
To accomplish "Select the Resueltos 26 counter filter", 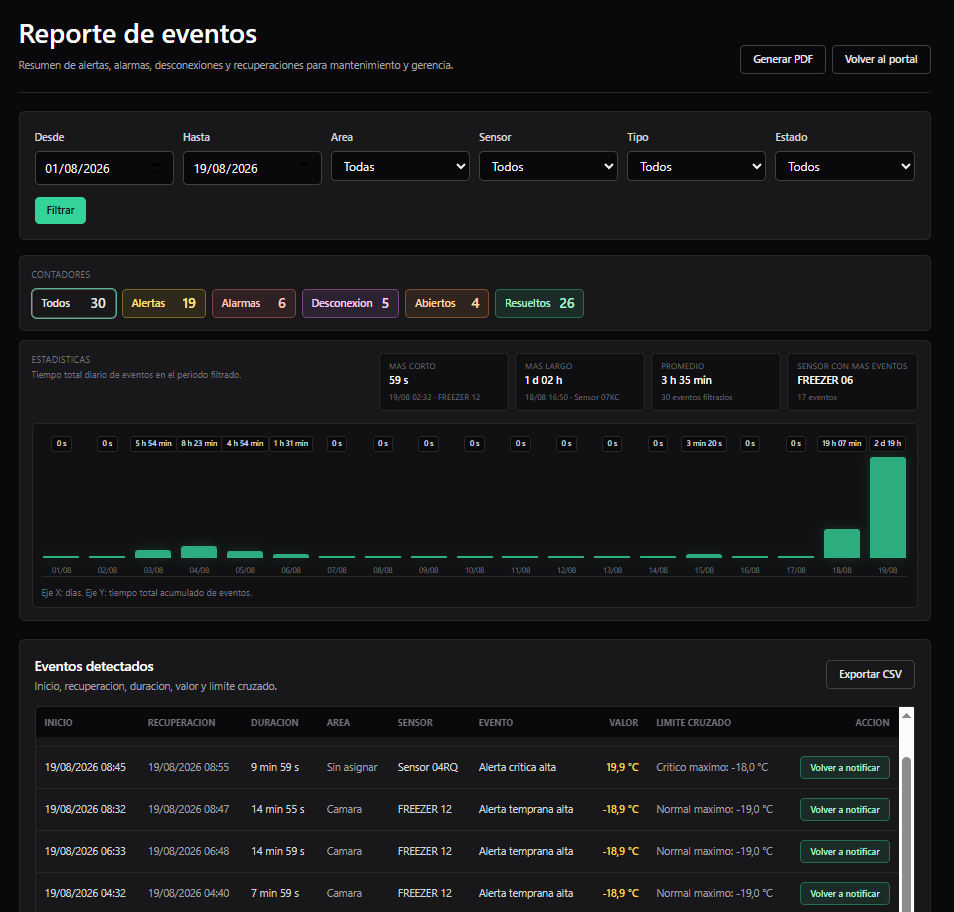I will coord(539,303).
